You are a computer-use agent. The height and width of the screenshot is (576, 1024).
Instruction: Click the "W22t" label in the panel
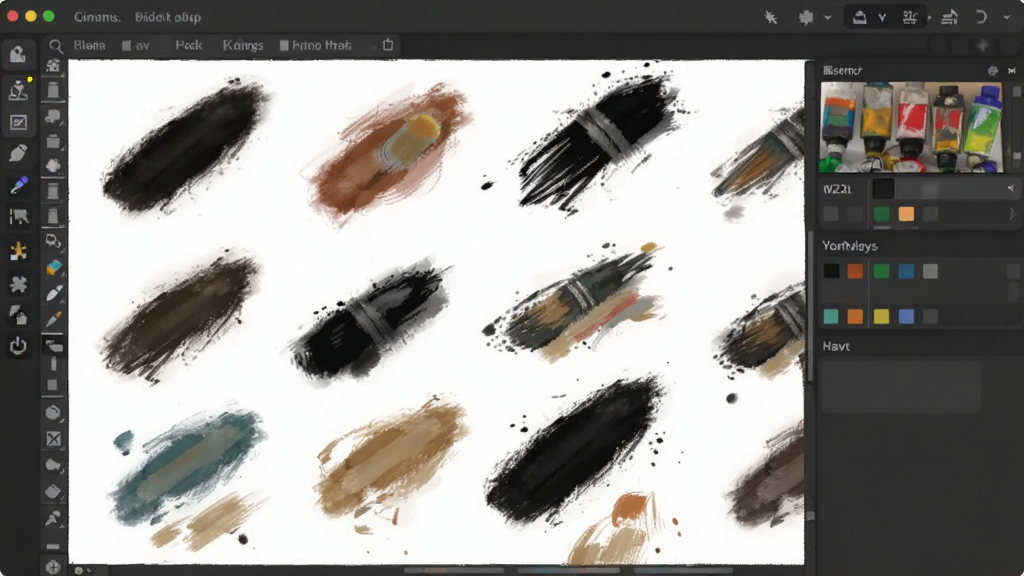point(837,189)
